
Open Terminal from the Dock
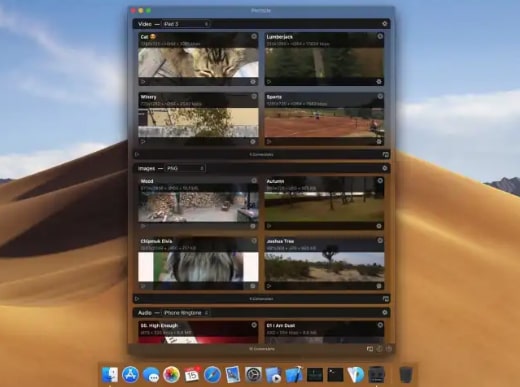pyautogui.click(x=335, y=375)
